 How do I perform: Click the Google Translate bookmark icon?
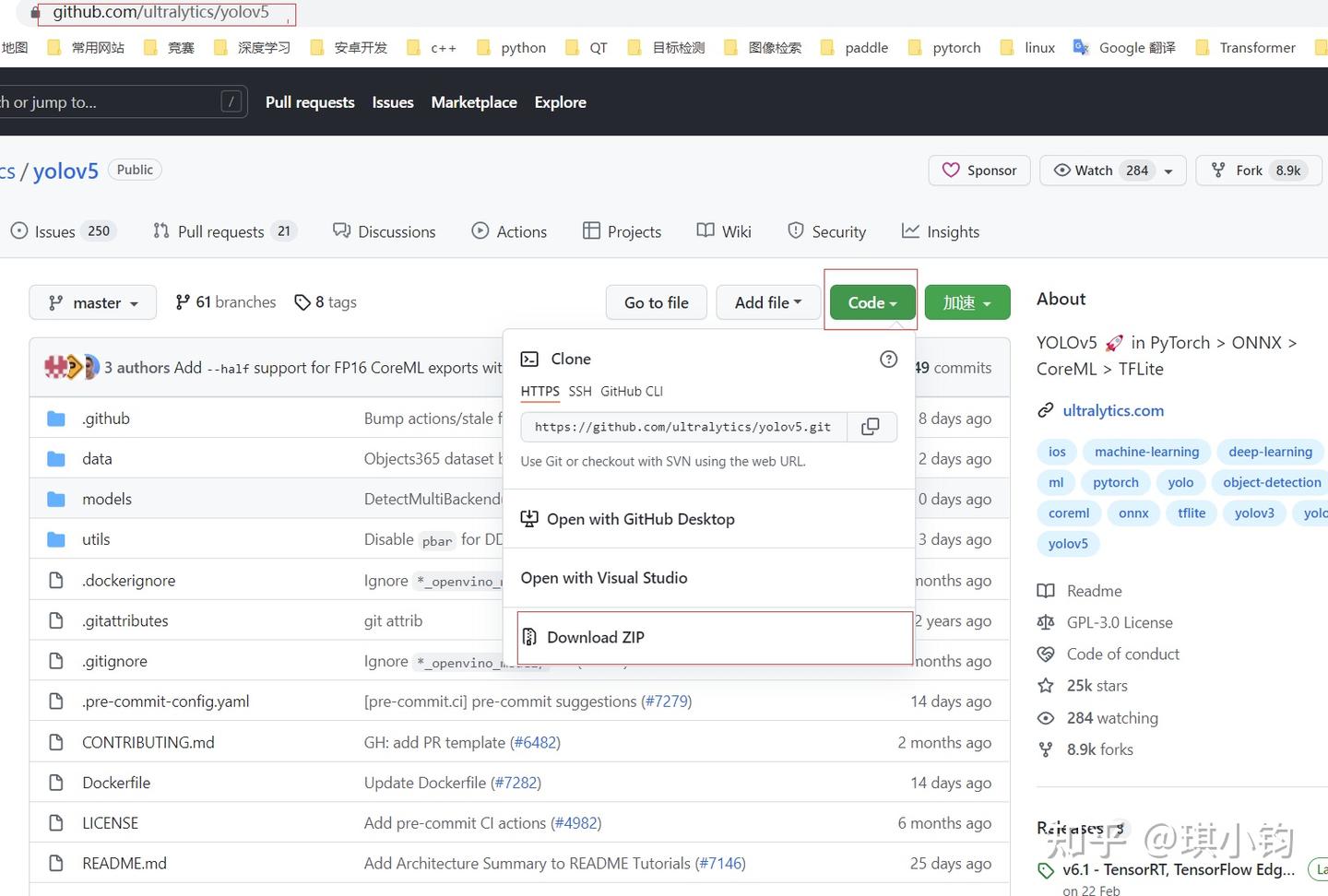click(x=1081, y=47)
